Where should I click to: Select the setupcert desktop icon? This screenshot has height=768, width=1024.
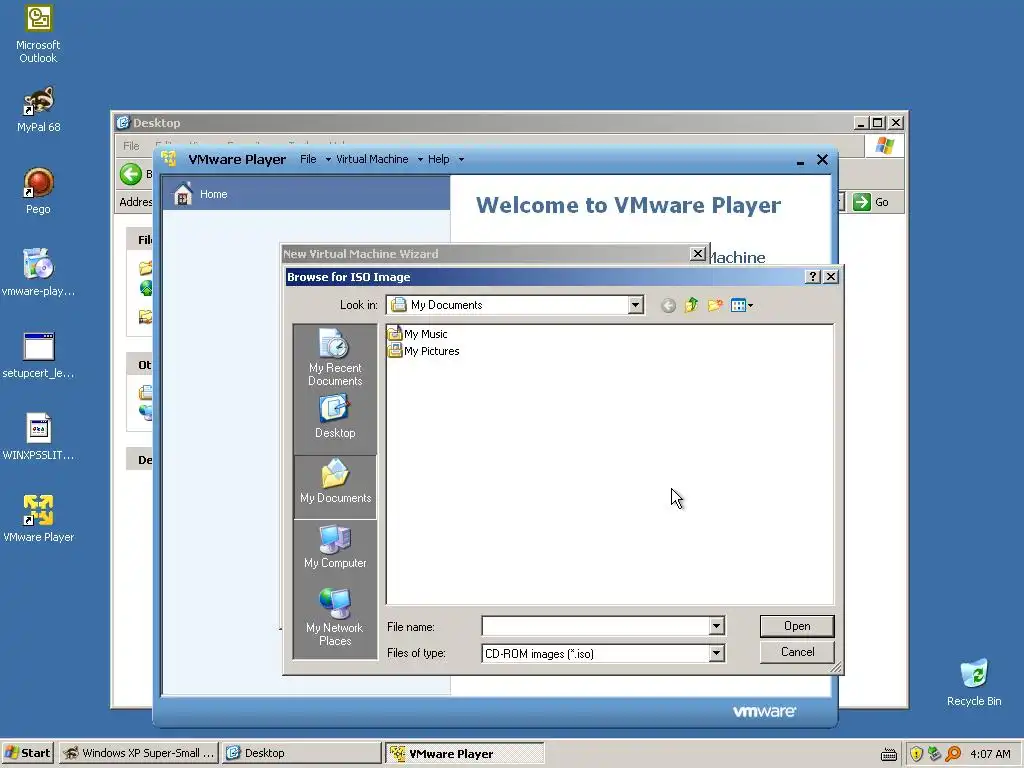[38, 355]
